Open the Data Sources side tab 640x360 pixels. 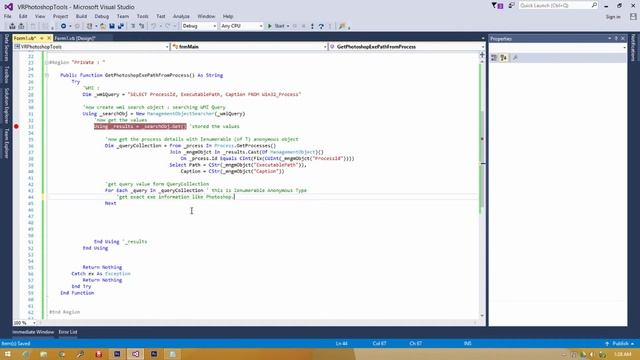pyautogui.click(x=7, y=48)
